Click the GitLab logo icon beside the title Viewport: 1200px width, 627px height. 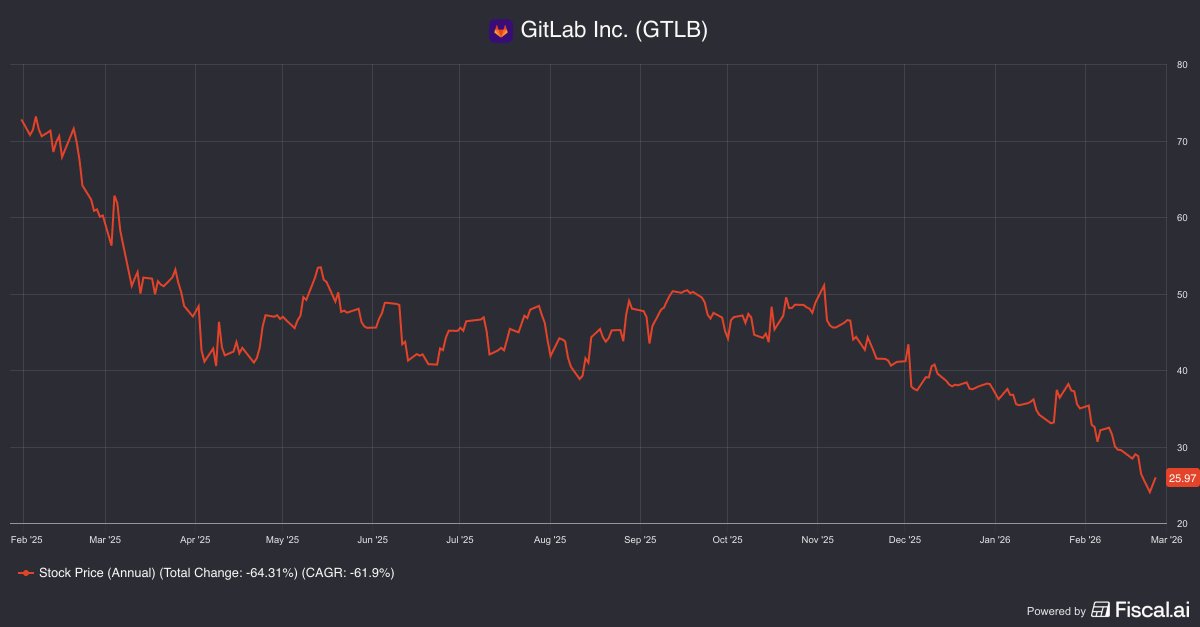pyautogui.click(x=501, y=31)
